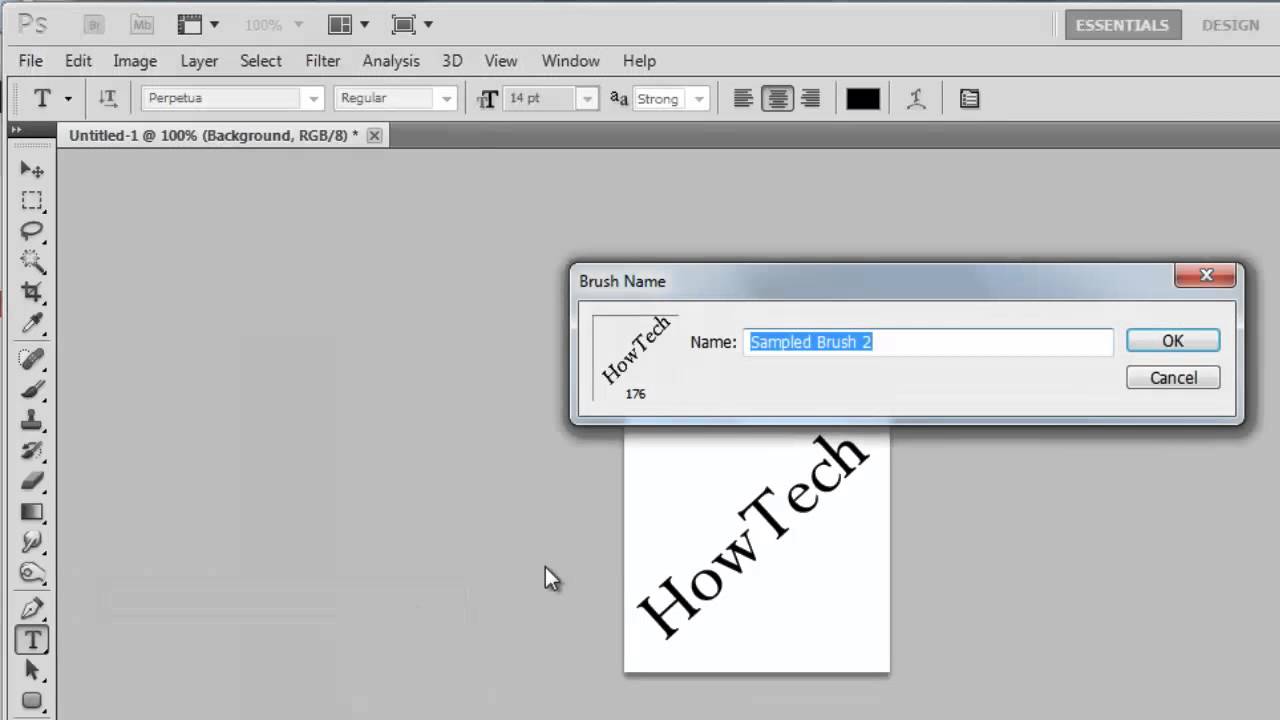Select the Blur tool
This screenshot has width=1280, height=720.
(x=32, y=542)
